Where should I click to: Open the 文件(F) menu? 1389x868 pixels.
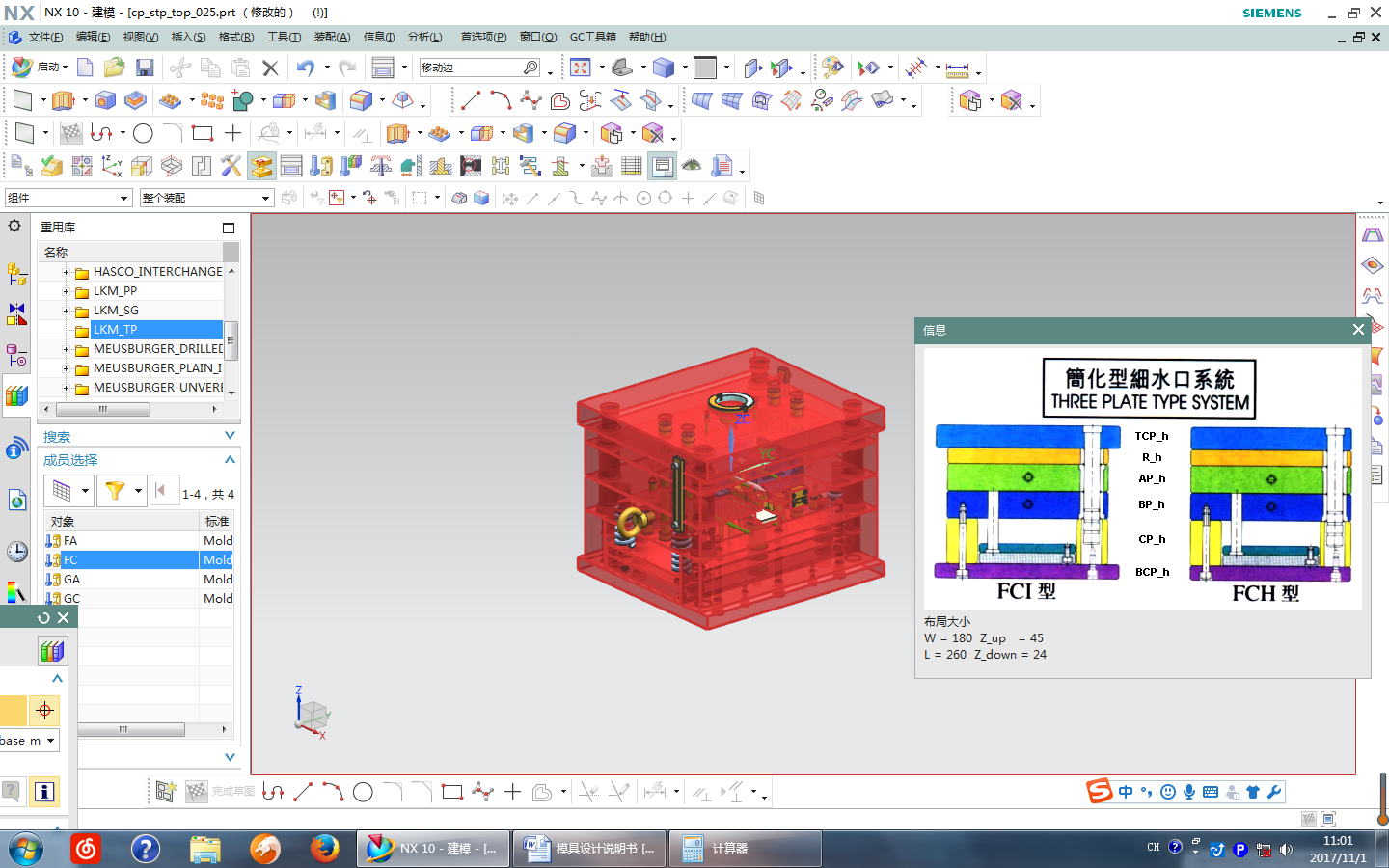pyautogui.click(x=45, y=37)
